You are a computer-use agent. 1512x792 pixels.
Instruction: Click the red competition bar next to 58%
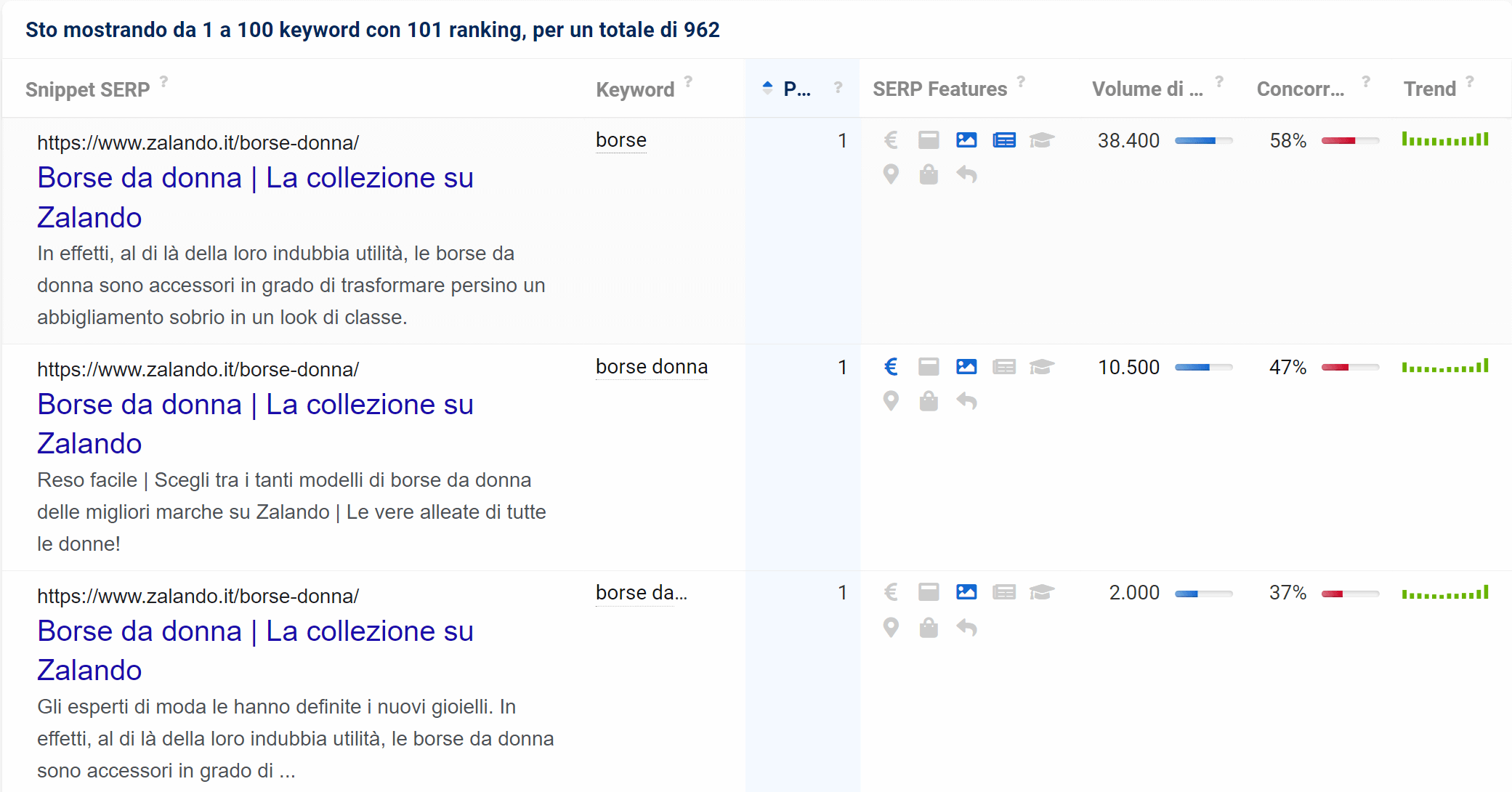[1350, 140]
